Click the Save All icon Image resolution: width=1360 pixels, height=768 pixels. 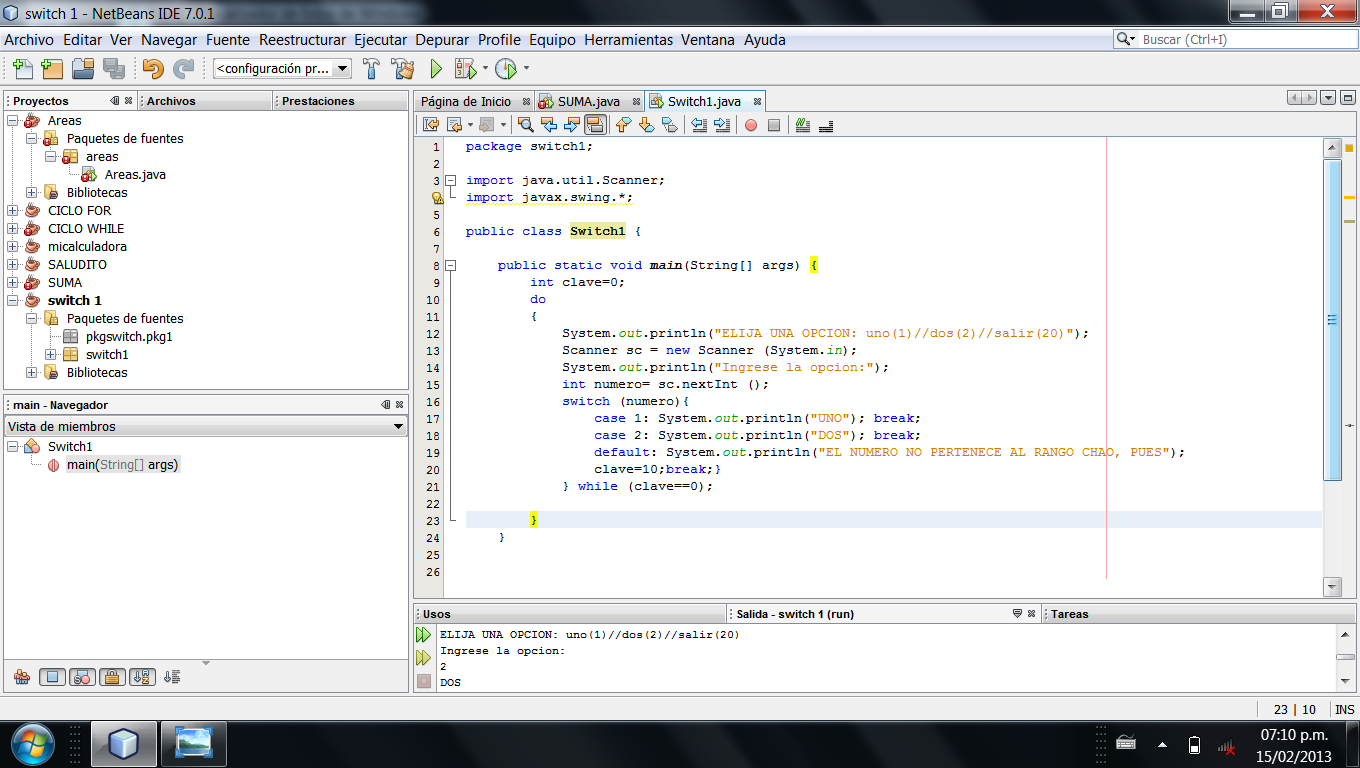pos(113,69)
